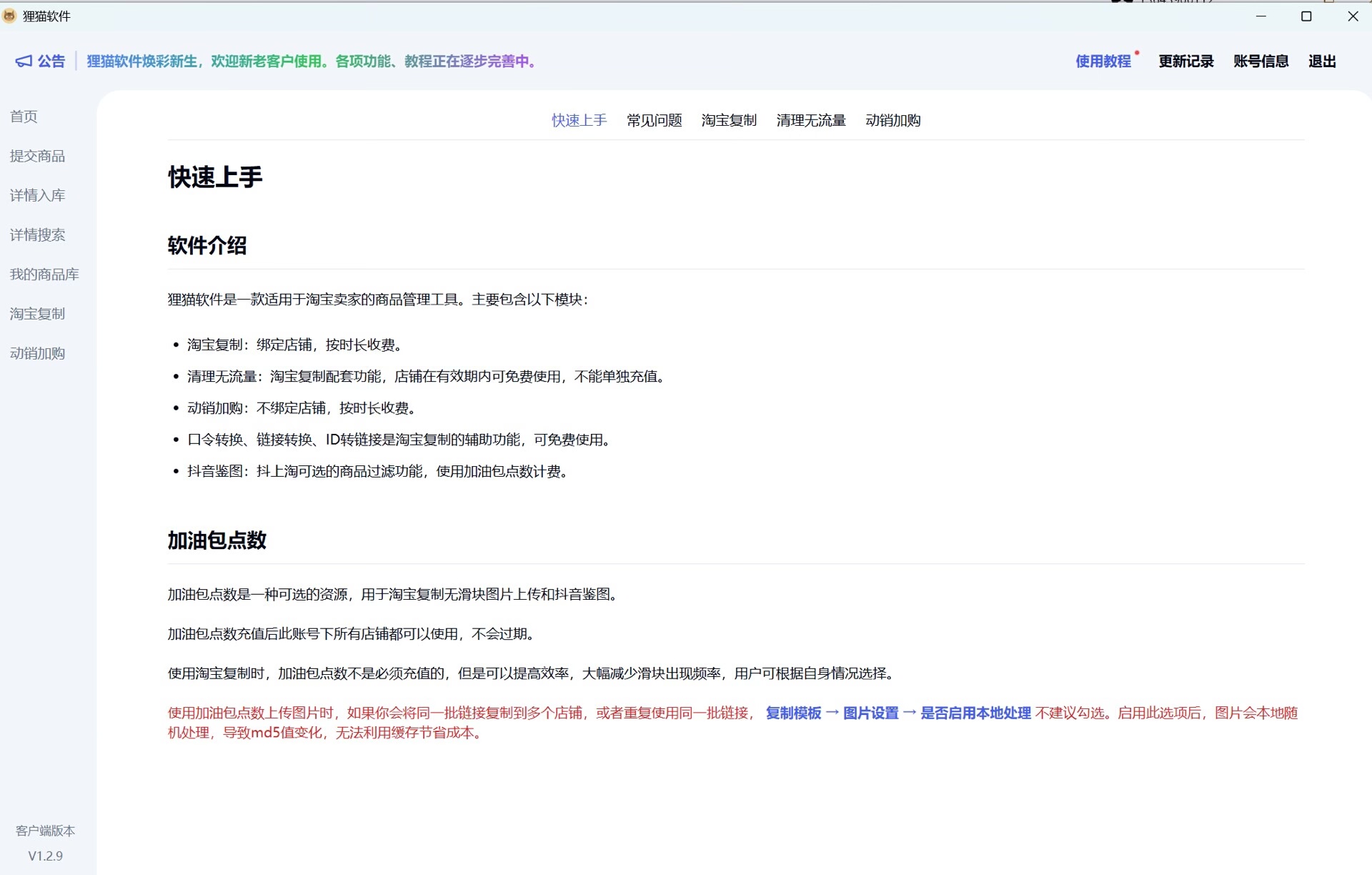
Task: Select 淘宝复制 in the left sidebar
Action: tap(37, 314)
